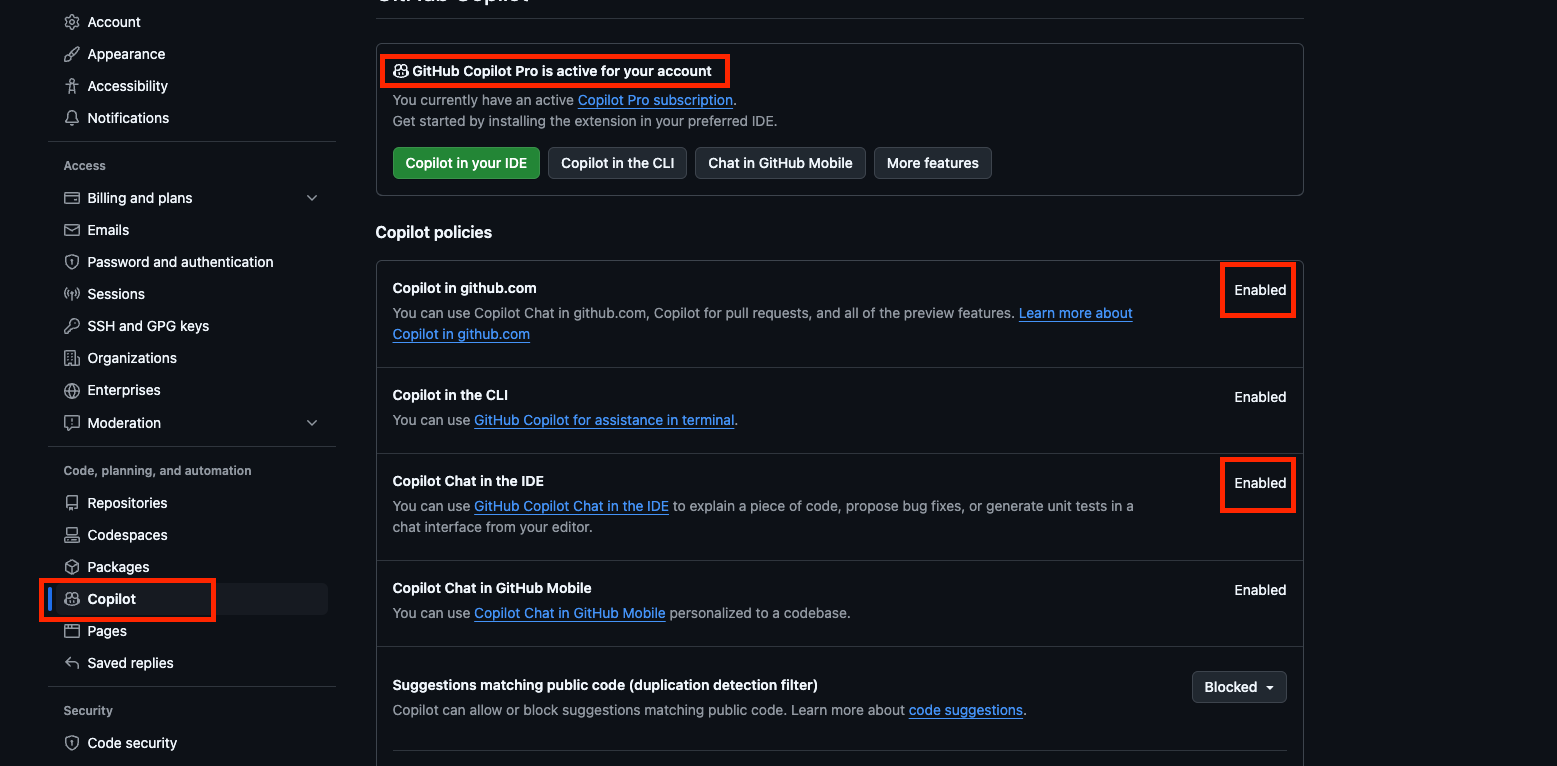1557x766 pixels.
Task: Click the Notifications bell icon
Action: [x=71, y=118]
